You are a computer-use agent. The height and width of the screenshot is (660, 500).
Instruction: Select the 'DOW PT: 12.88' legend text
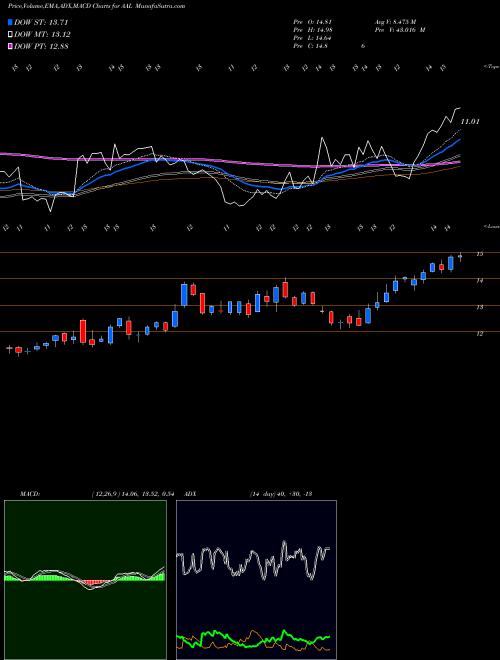point(41,46)
